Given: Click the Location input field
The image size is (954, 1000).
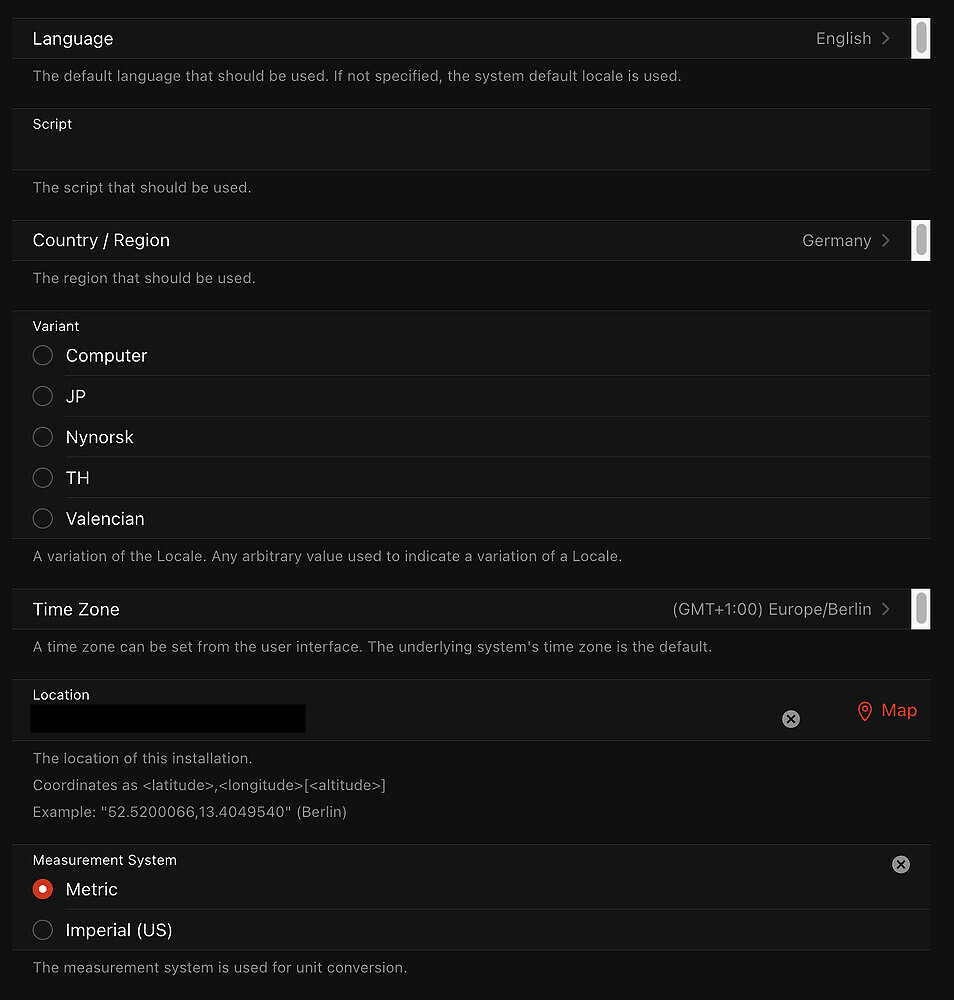Looking at the screenshot, I should click(x=167, y=718).
